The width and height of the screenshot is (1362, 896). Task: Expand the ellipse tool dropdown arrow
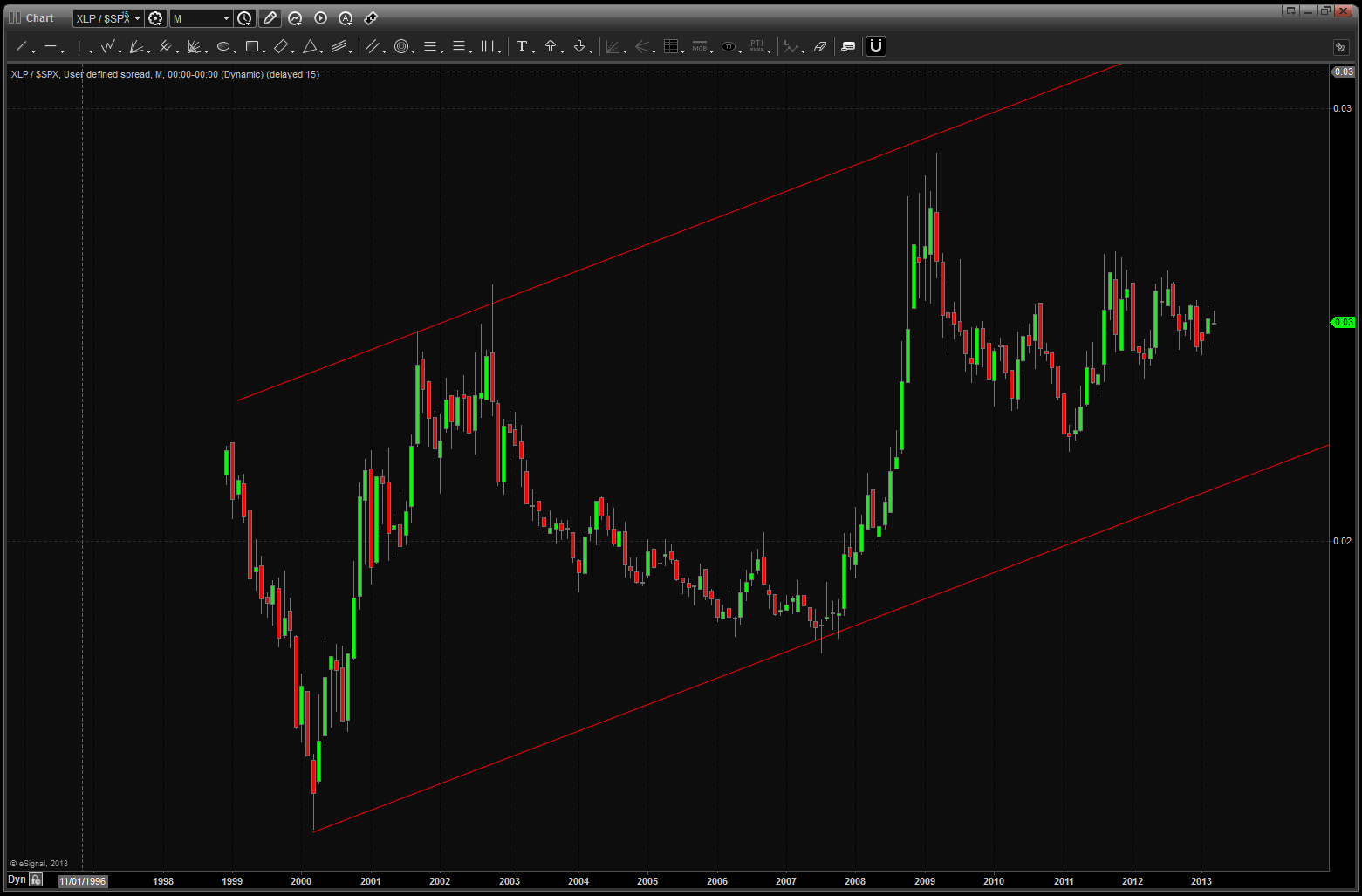click(236, 51)
